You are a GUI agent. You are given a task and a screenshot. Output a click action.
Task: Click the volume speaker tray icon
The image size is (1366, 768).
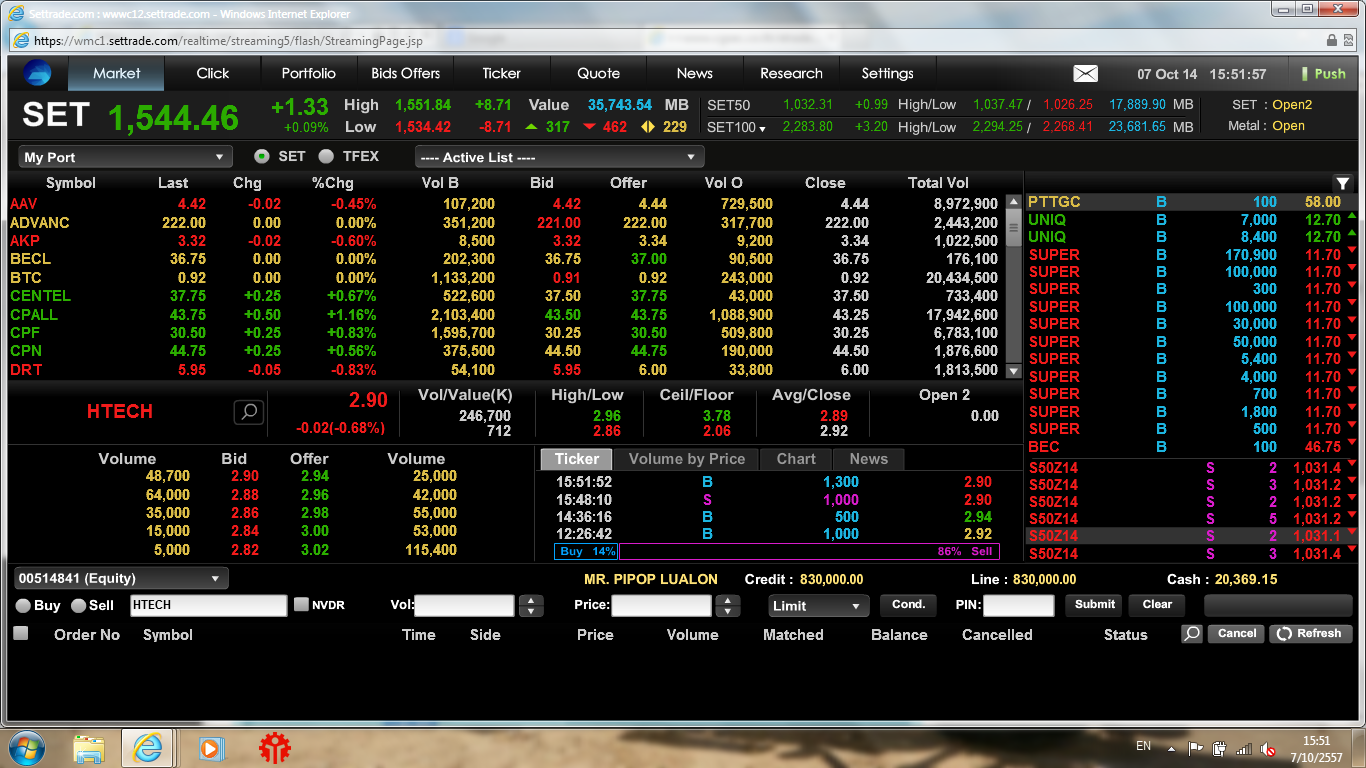1268,748
